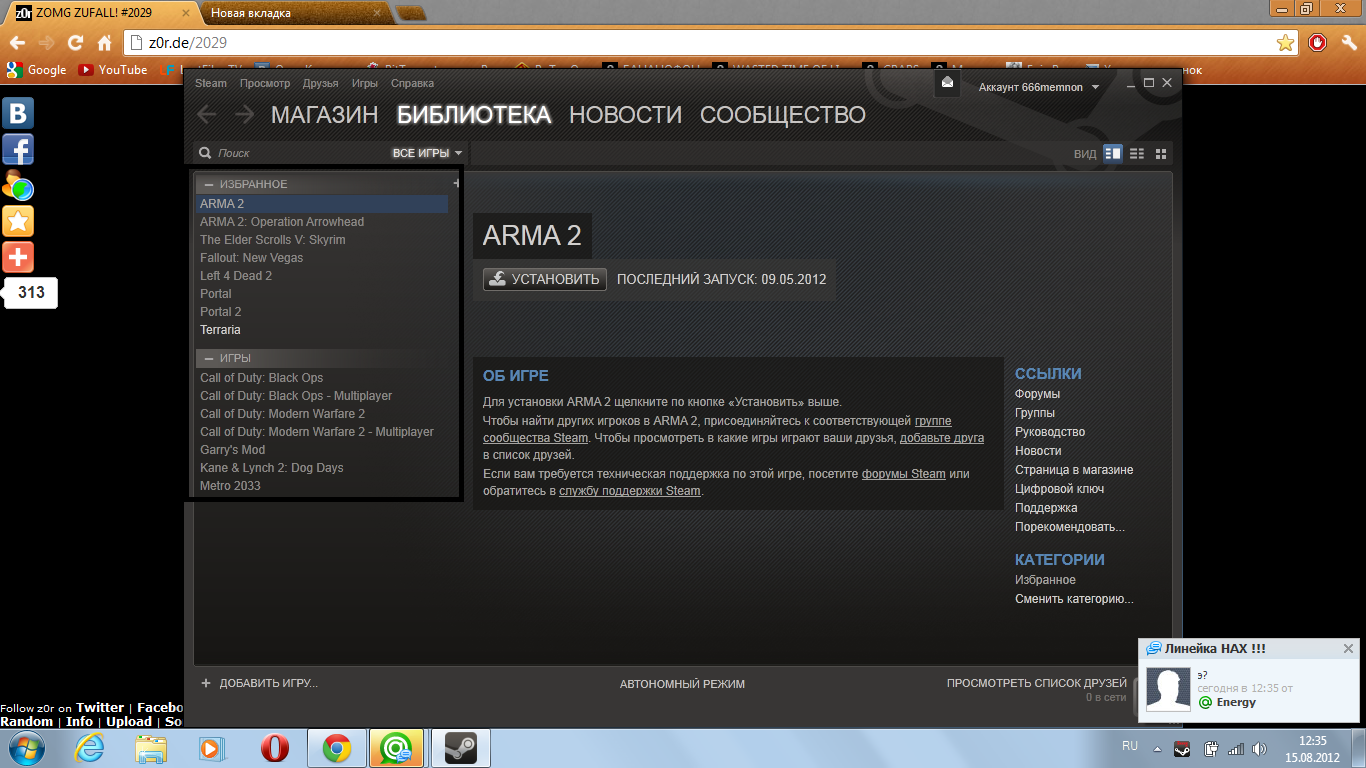Screen dimensions: 1366x768
Task: Open Форумы link
Action: click(x=1037, y=394)
